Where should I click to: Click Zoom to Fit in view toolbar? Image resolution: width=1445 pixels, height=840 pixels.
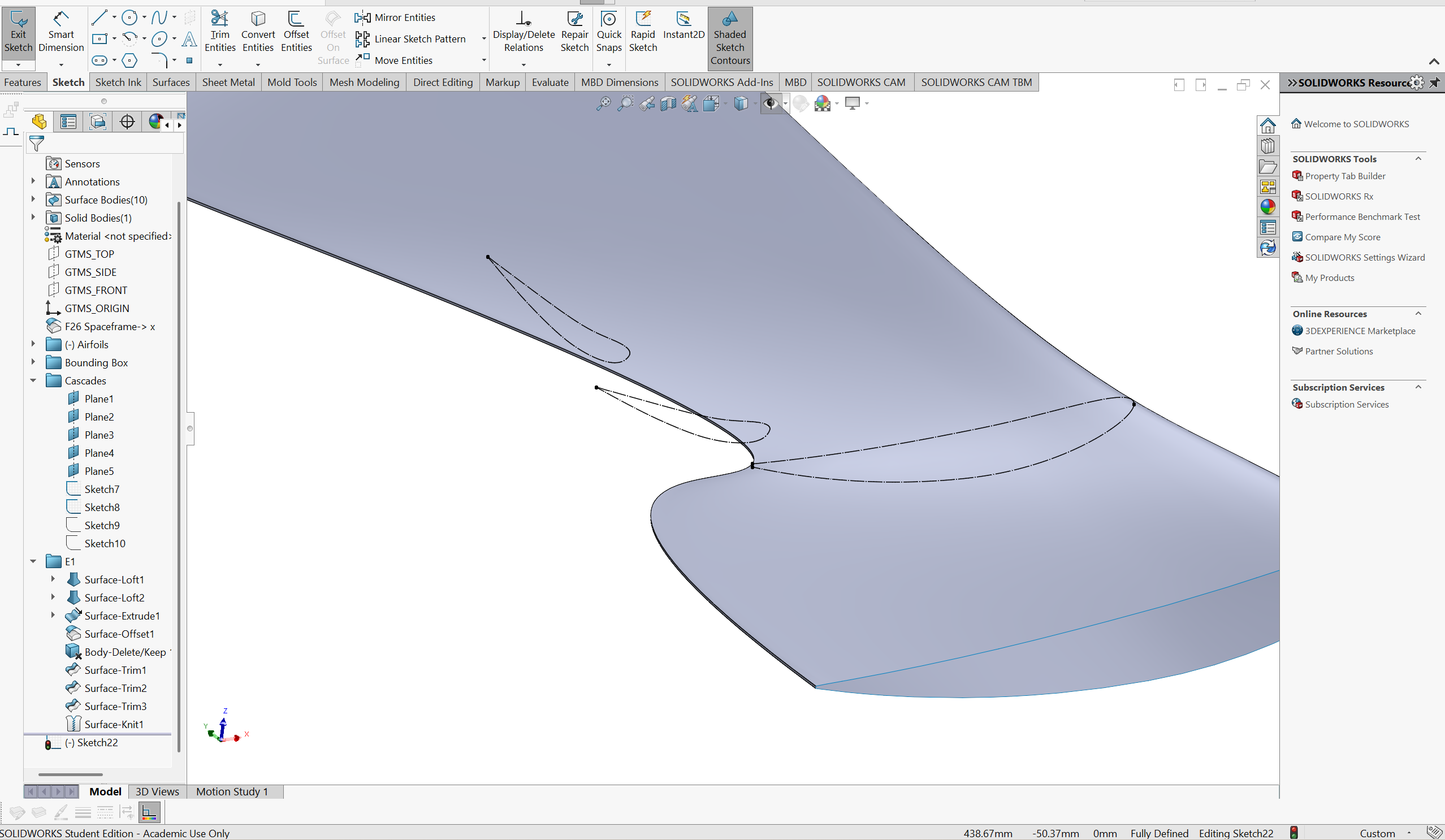(x=603, y=104)
